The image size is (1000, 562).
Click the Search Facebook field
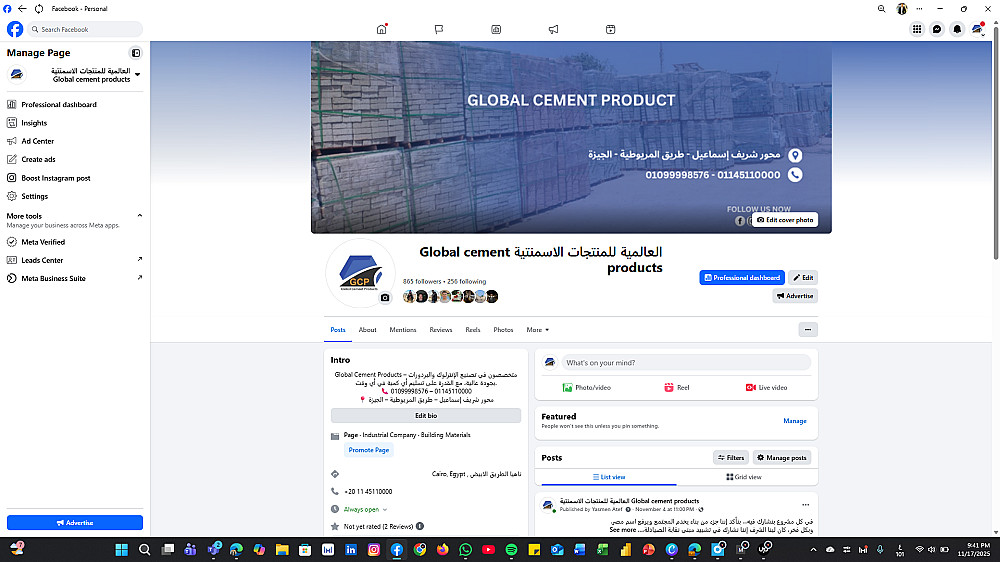(85, 29)
